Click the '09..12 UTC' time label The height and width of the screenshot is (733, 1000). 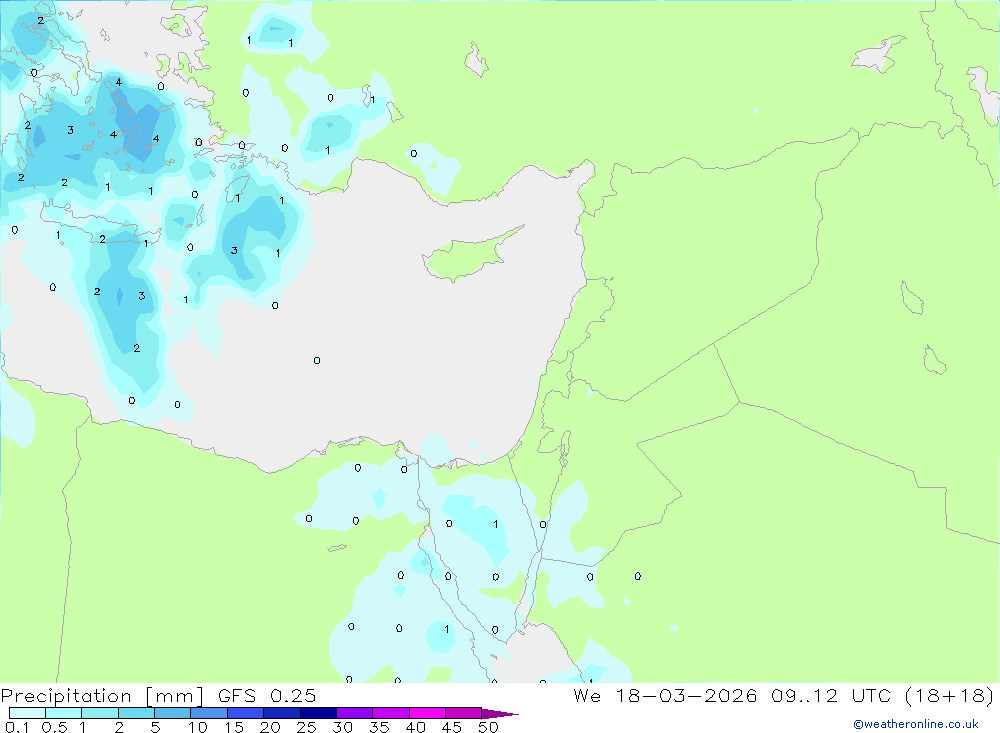(x=830, y=695)
